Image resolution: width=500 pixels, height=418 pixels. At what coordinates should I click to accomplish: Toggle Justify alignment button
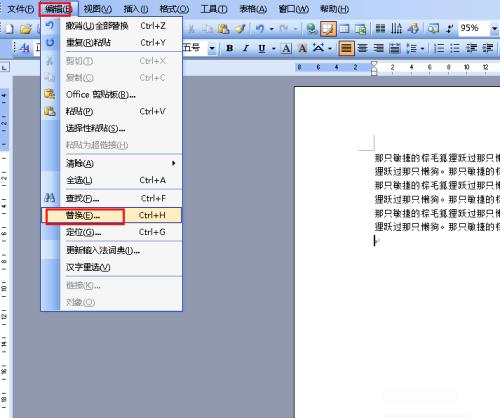point(346,49)
